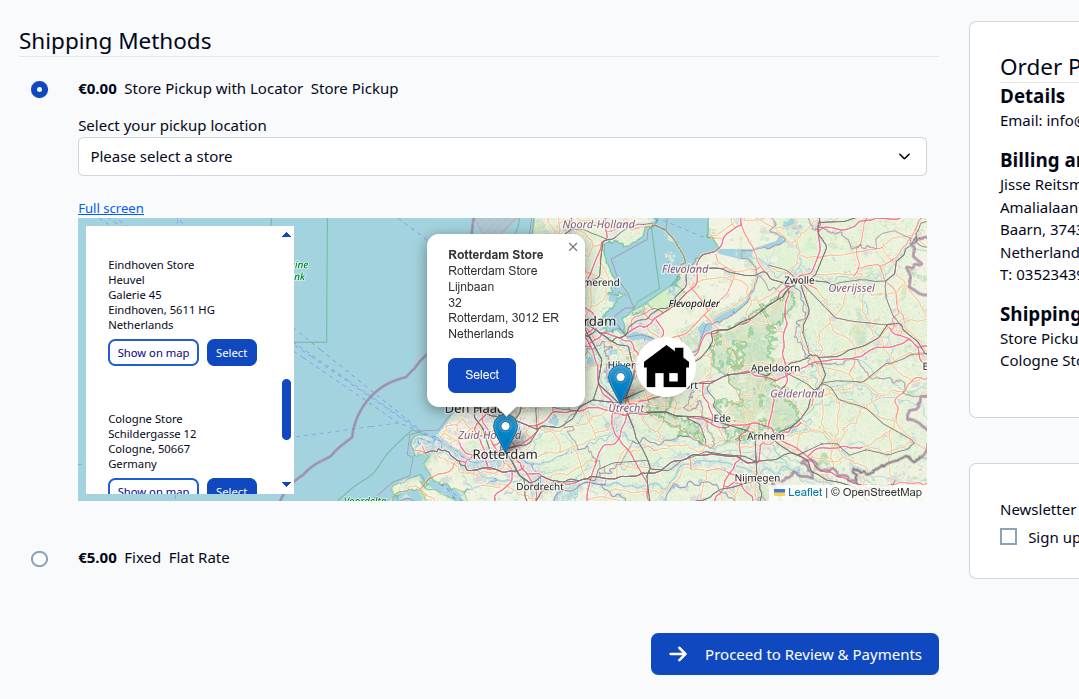Screen dimensions: 1079x699
Task: Click the Flevopolder label on map
Action: point(694,303)
